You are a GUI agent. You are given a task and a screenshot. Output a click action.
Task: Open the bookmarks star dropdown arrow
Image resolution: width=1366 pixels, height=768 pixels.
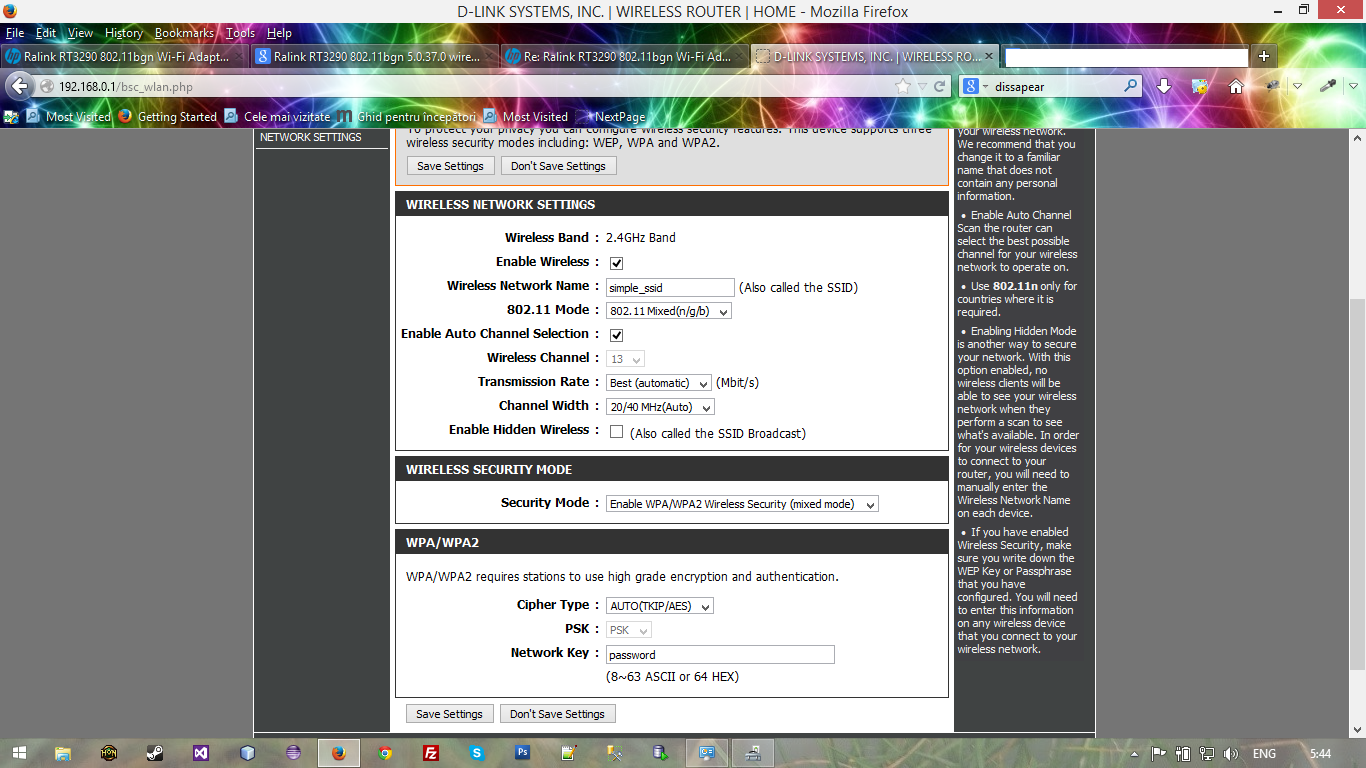point(922,86)
